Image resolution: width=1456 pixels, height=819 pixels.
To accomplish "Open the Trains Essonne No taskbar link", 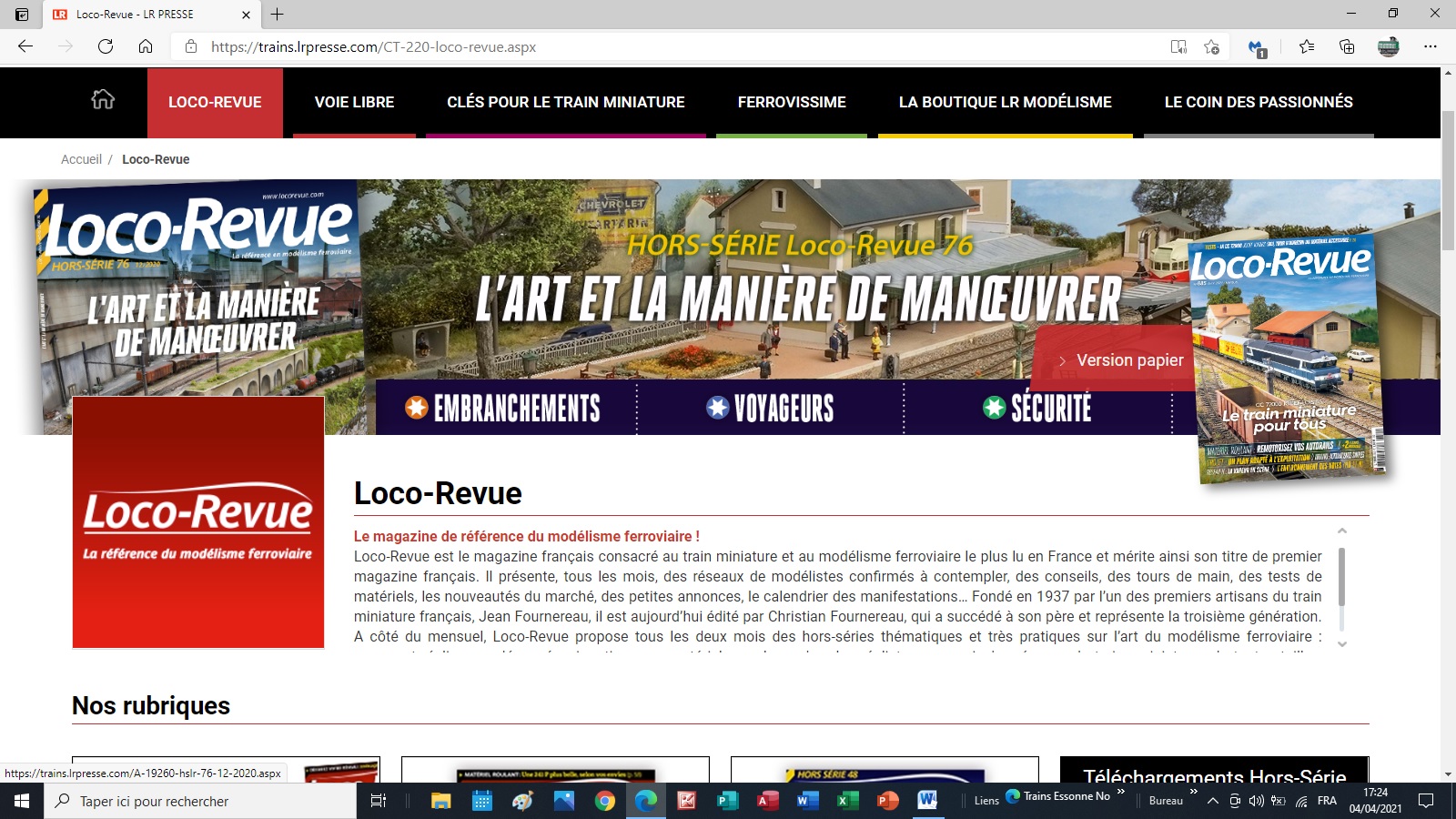I will tap(1058, 796).
